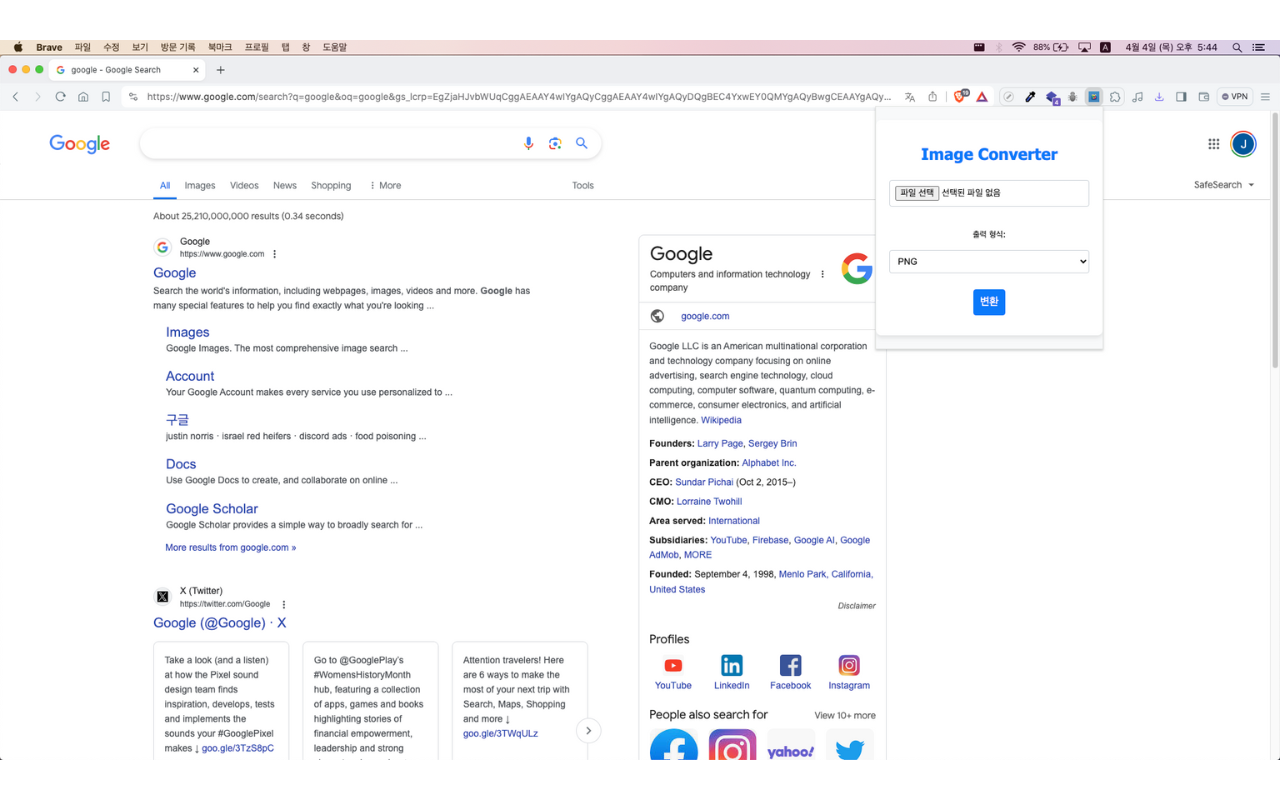The height and width of the screenshot is (800, 1280).
Task: Open the Brave application menu
Action: 49,47
